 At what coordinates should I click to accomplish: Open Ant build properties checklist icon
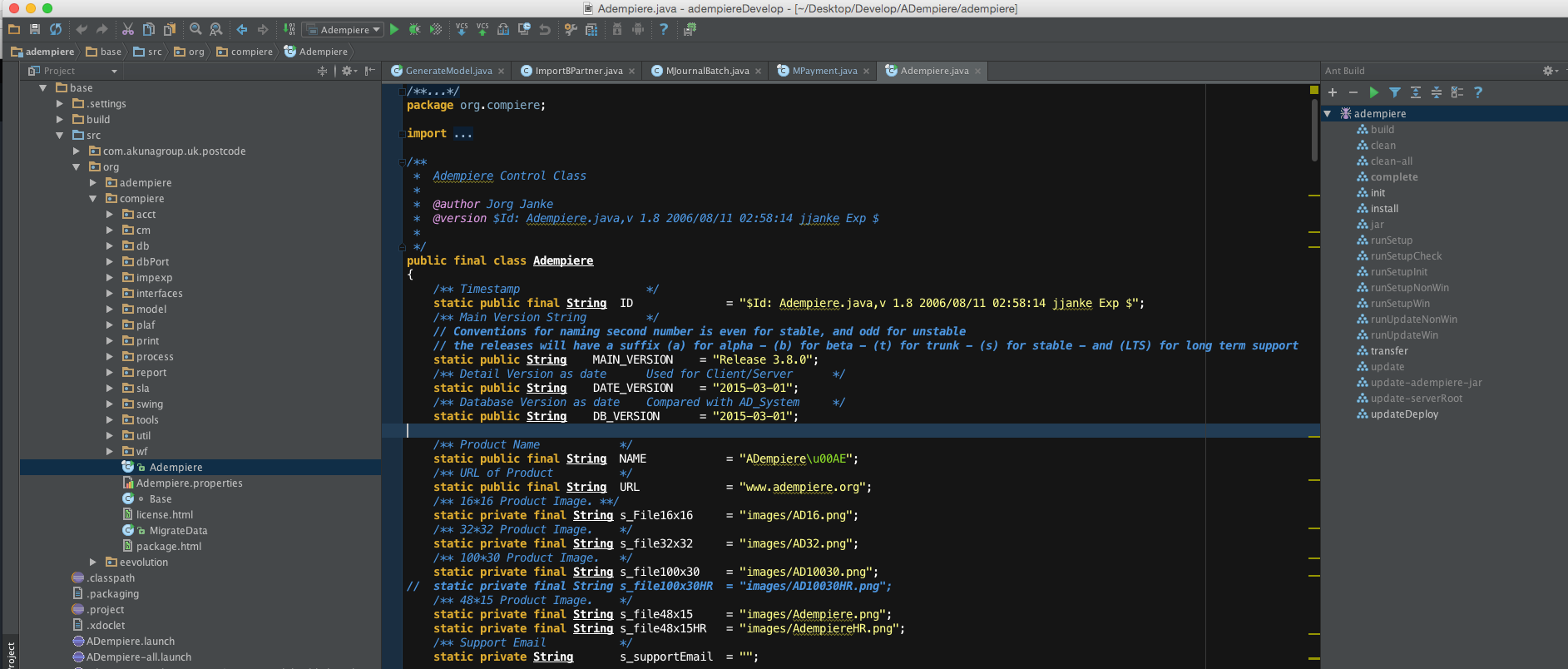(1457, 92)
